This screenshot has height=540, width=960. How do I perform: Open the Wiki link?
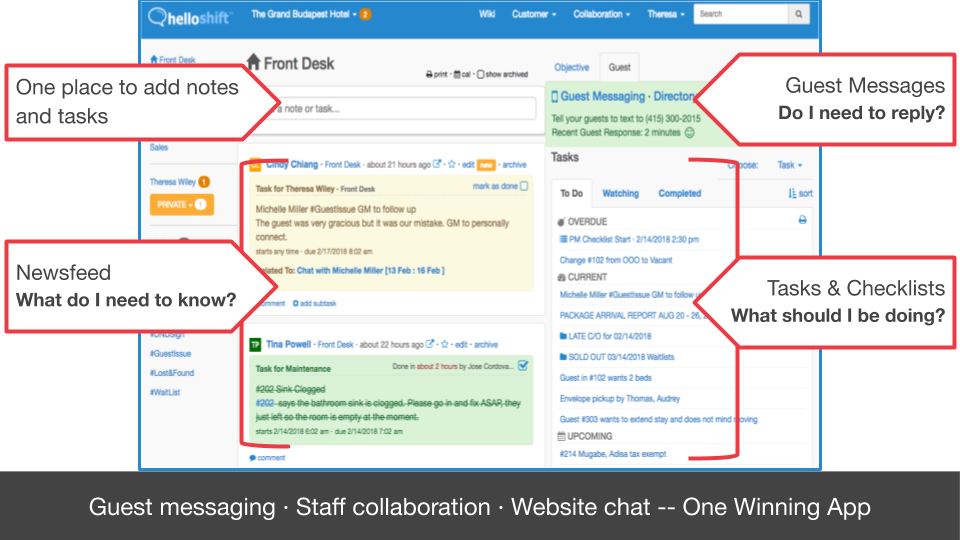click(x=487, y=15)
